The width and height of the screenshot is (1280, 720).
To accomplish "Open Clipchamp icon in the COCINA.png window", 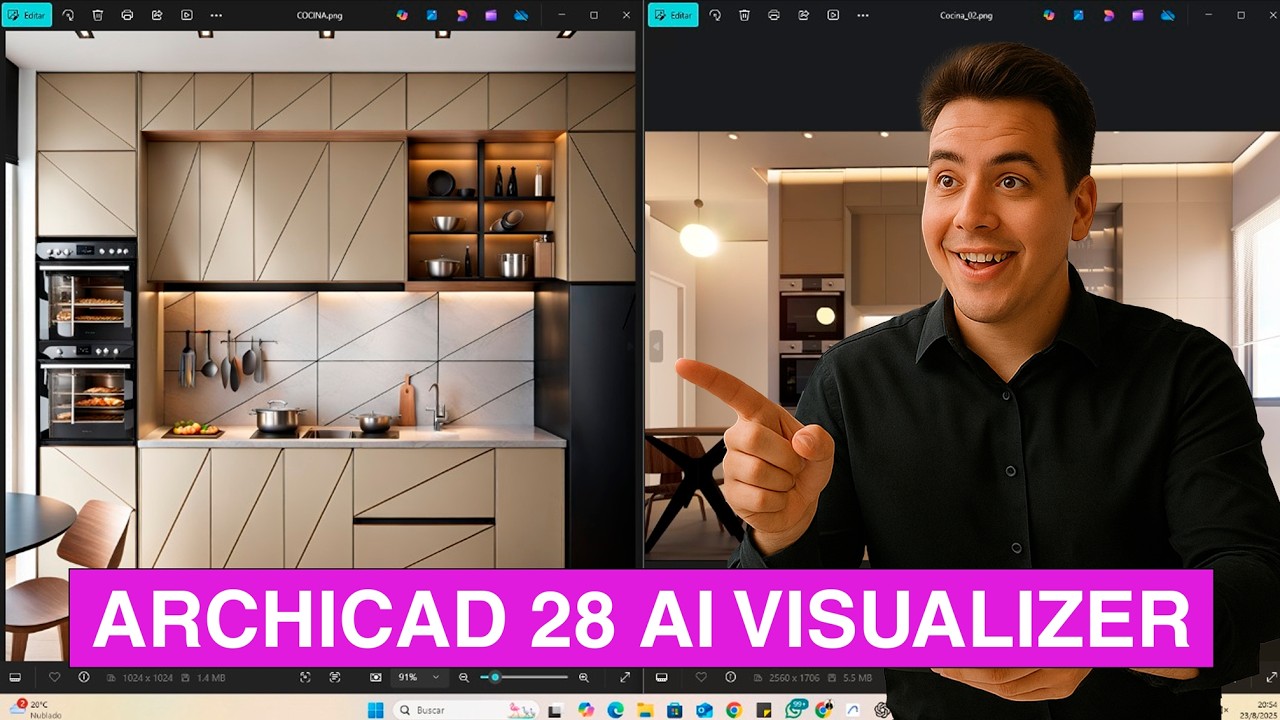I will click(491, 15).
